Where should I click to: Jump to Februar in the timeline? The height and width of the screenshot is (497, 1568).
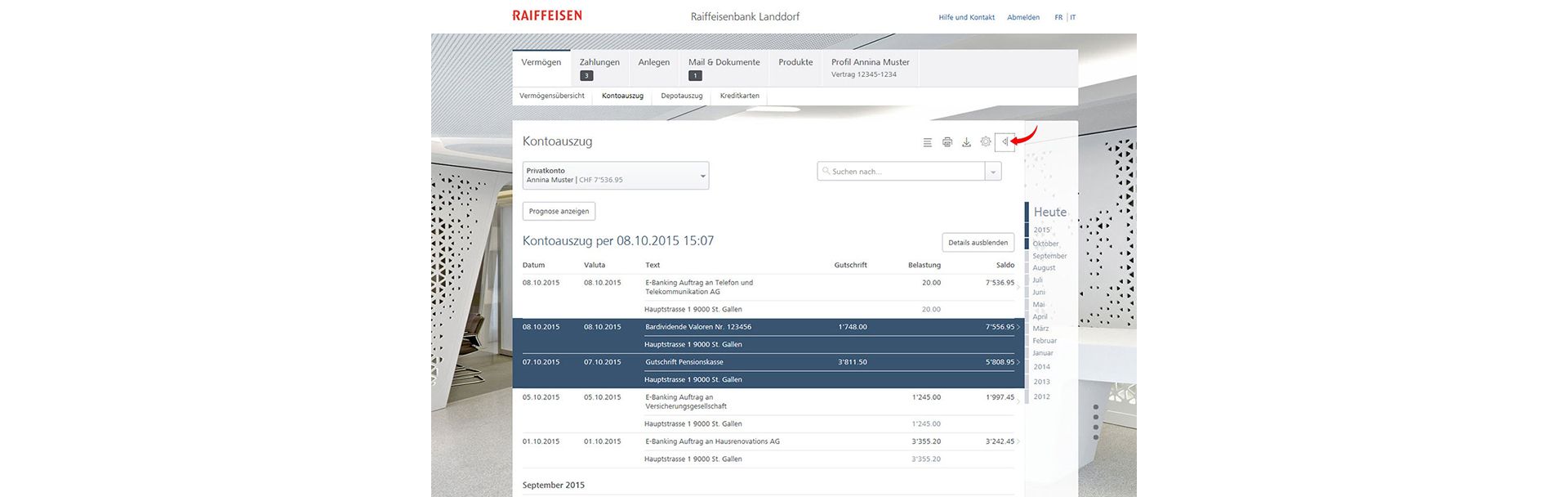pos(1045,341)
